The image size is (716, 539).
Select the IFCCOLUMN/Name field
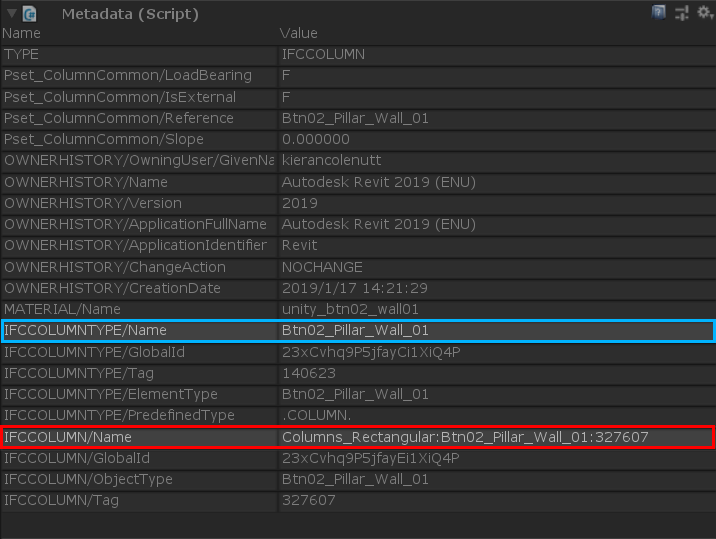(x=139, y=437)
